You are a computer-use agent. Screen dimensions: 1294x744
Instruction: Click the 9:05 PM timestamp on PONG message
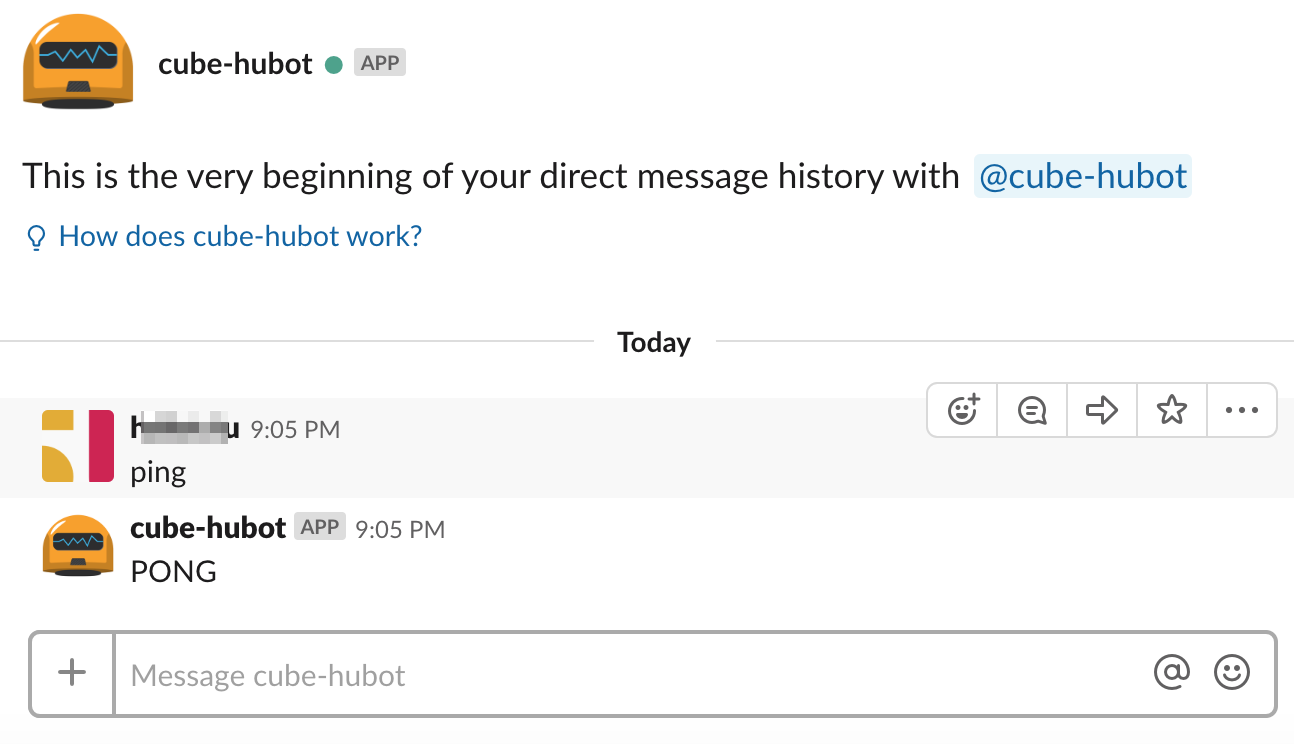click(400, 529)
